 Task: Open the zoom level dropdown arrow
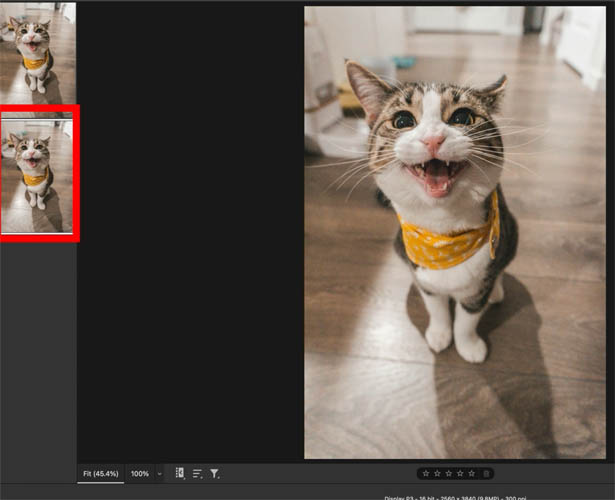point(160,474)
